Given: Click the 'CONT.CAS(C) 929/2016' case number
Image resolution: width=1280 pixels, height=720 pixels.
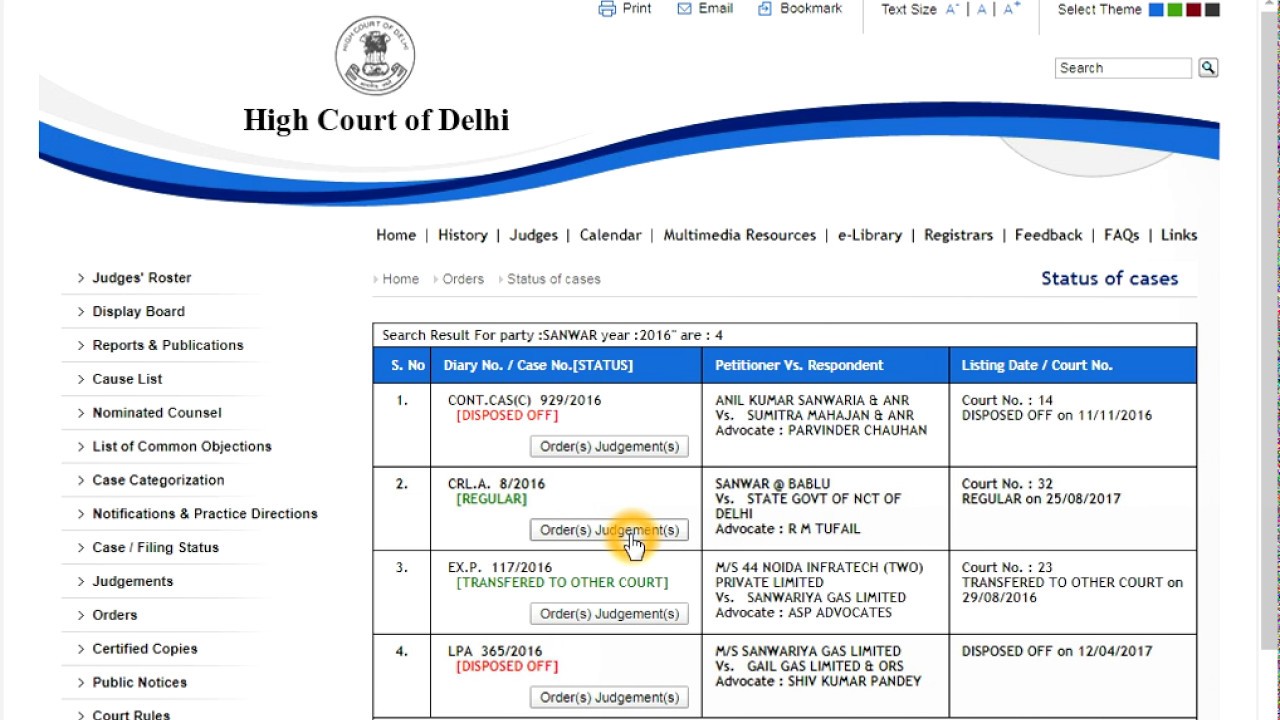Looking at the screenshot, I should click(x=524, y=400).
